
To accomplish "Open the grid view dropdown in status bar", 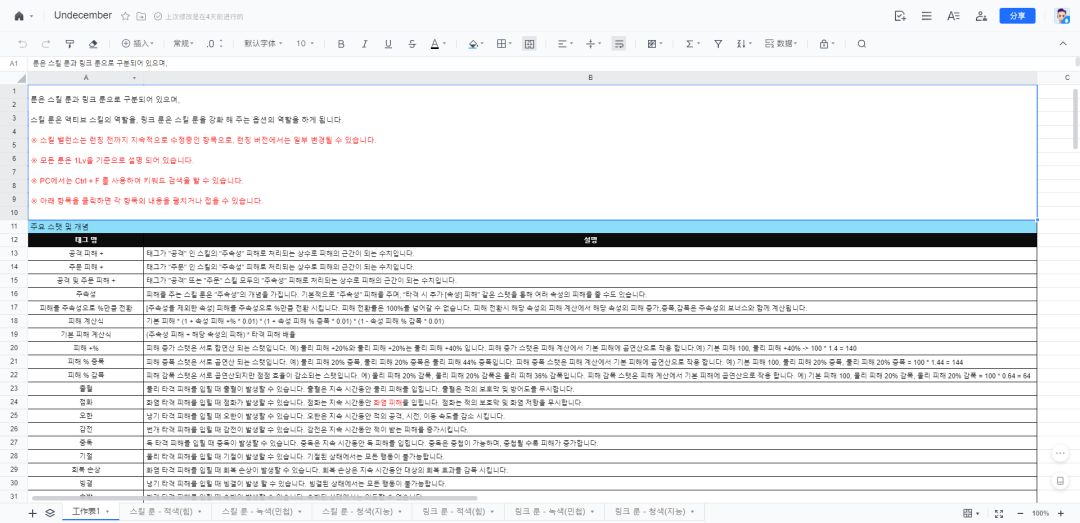I will pos(971,513).
